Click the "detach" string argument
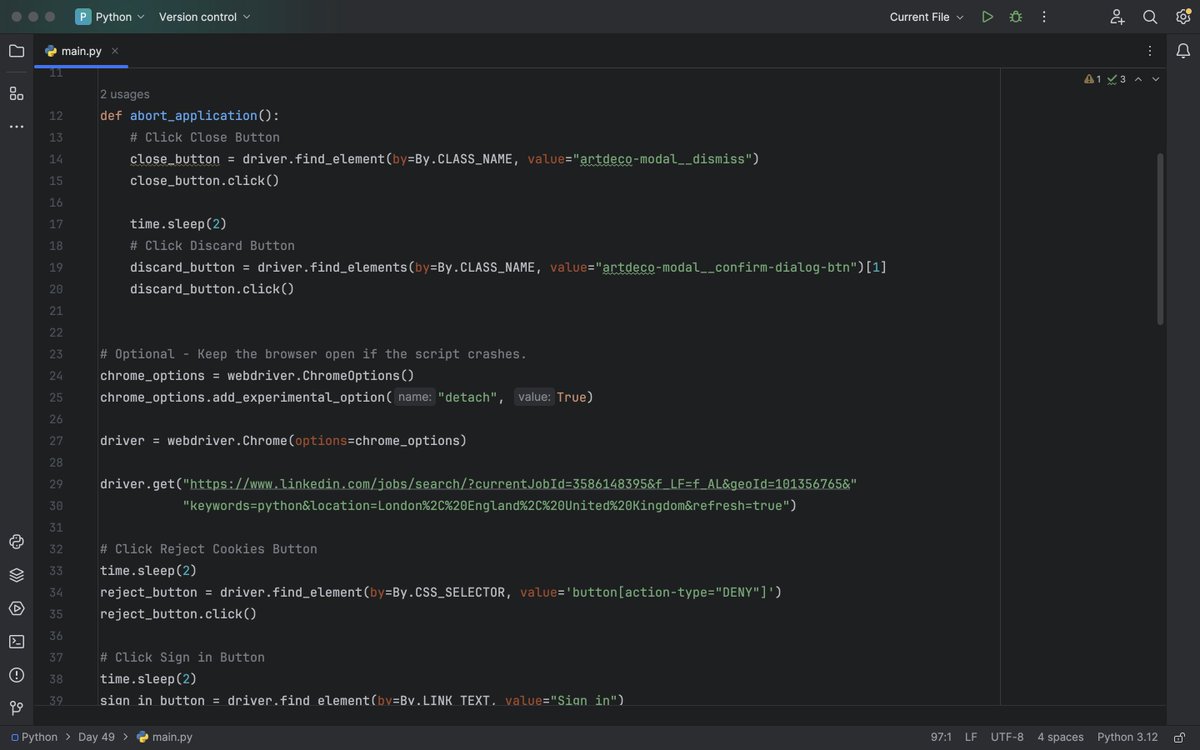Image resolution: width=1200 pixels, height=750 pixels. pos(467,397)
